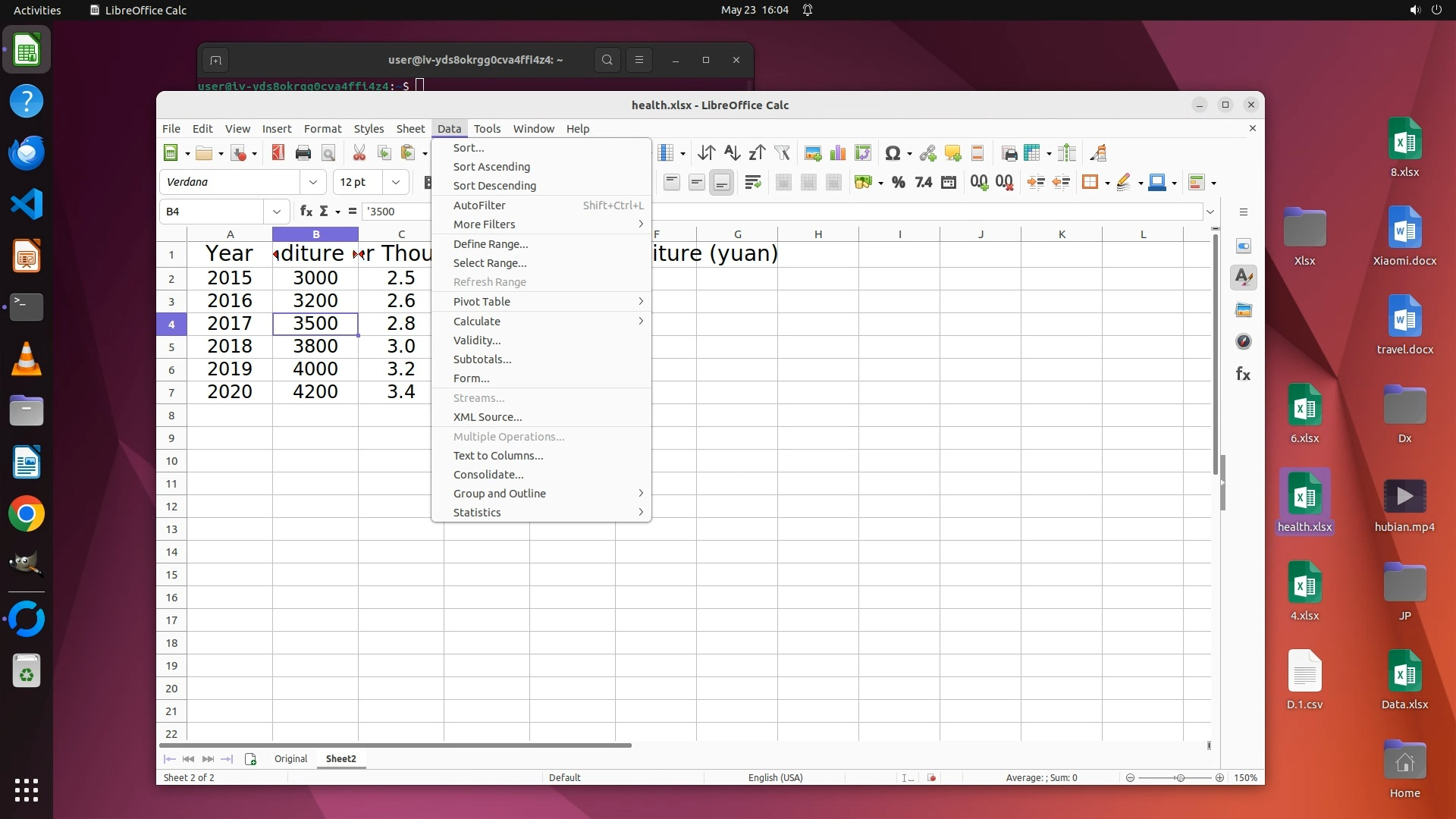
Task: Open the Borders dropdown arrow
Action: tap(1108, 183)
